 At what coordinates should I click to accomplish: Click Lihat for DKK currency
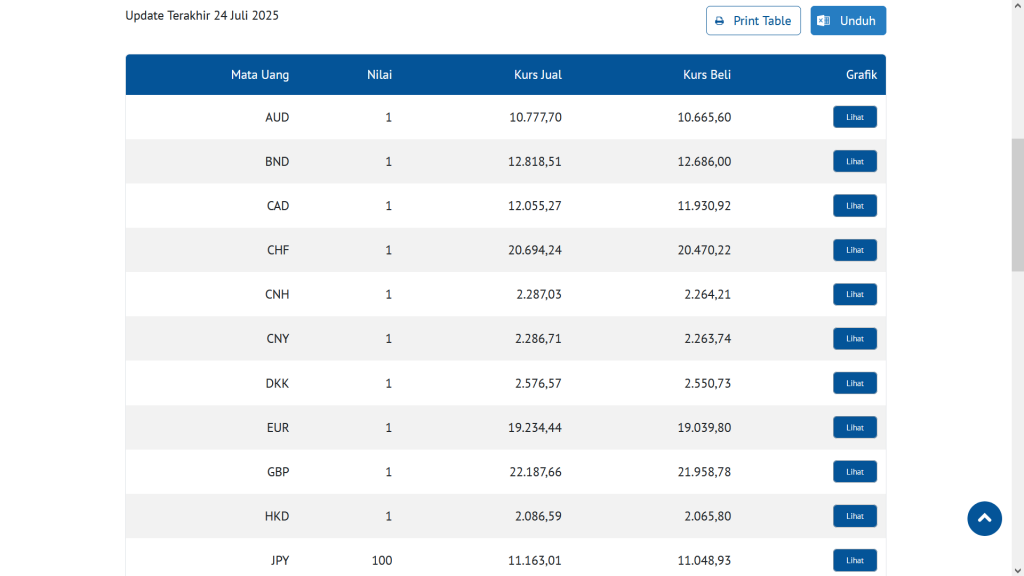point(854,383)
